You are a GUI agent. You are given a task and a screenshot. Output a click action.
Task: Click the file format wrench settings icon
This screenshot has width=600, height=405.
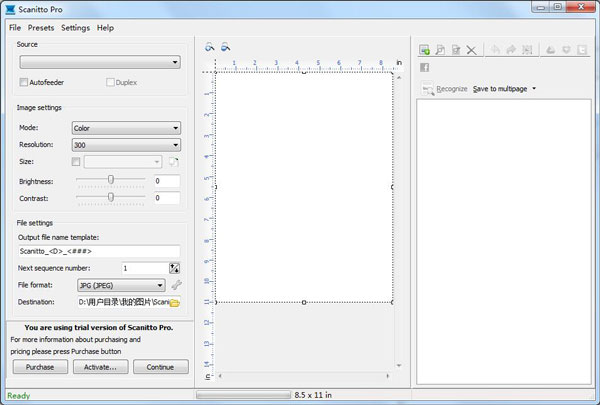[176, 285]
